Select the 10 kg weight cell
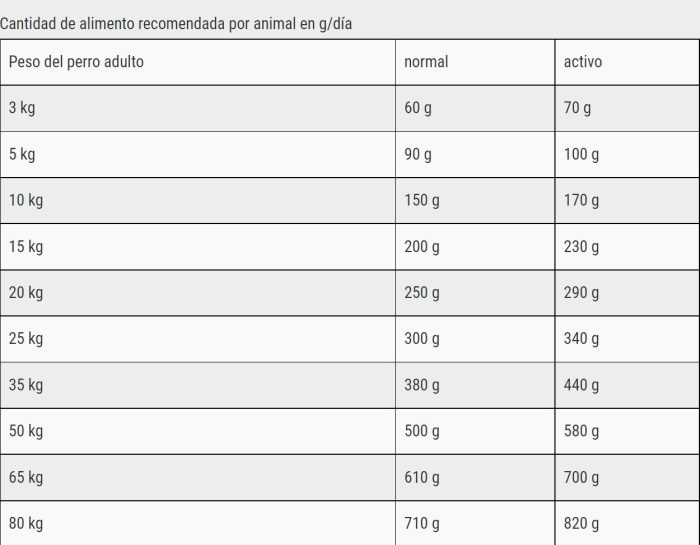The width and height of the screenshot is (700, 545). (198, 201)
